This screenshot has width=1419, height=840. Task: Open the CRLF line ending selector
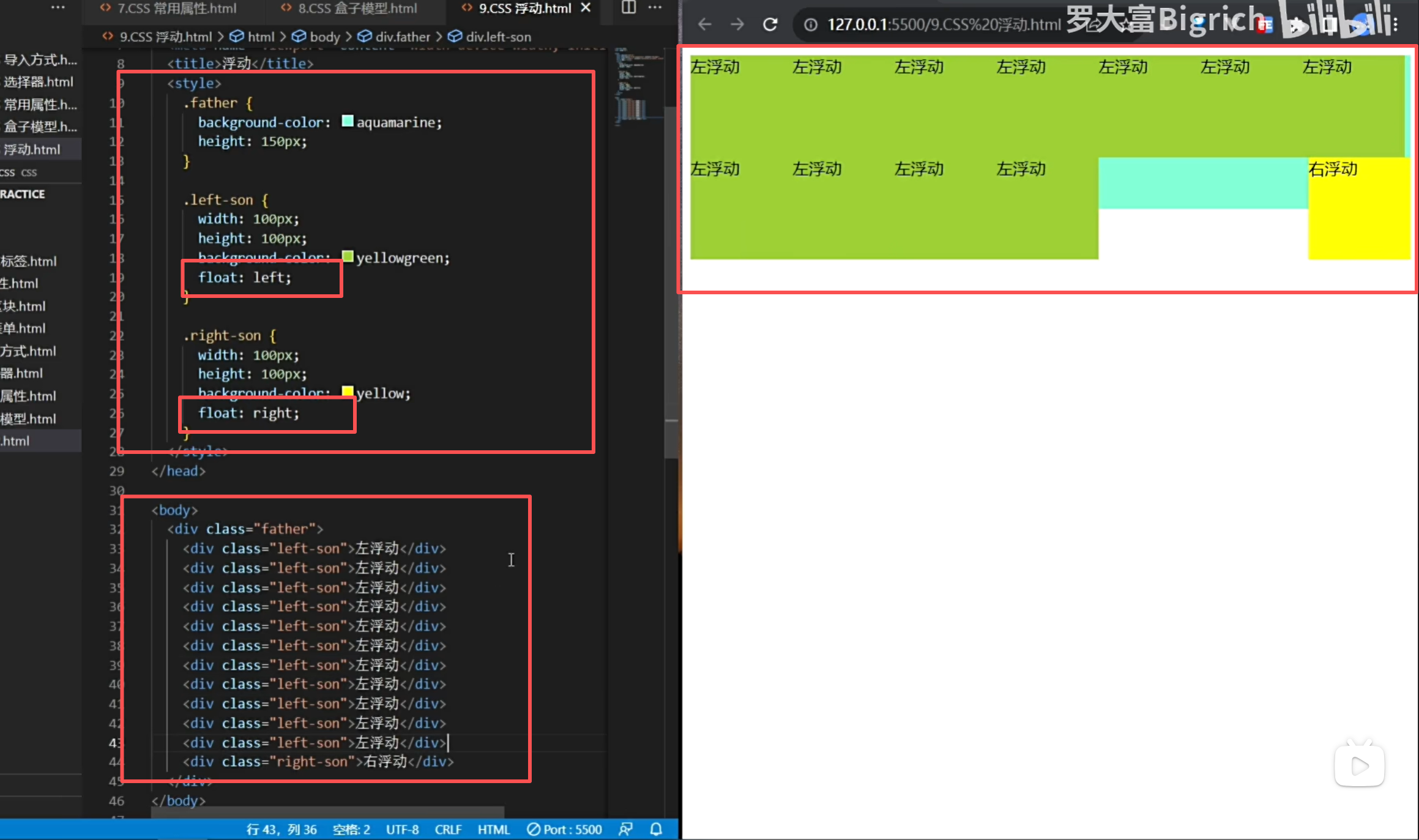pos(448,829)
